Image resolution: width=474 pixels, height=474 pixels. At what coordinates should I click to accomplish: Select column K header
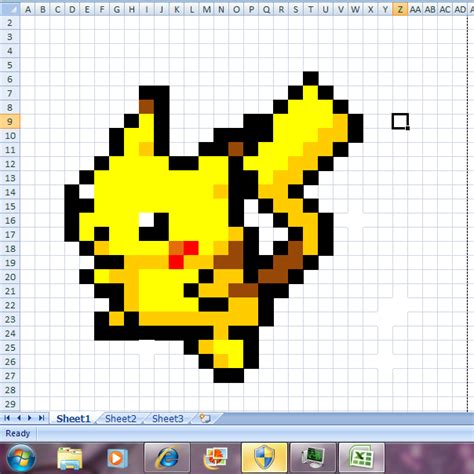(x=177, y=9)
